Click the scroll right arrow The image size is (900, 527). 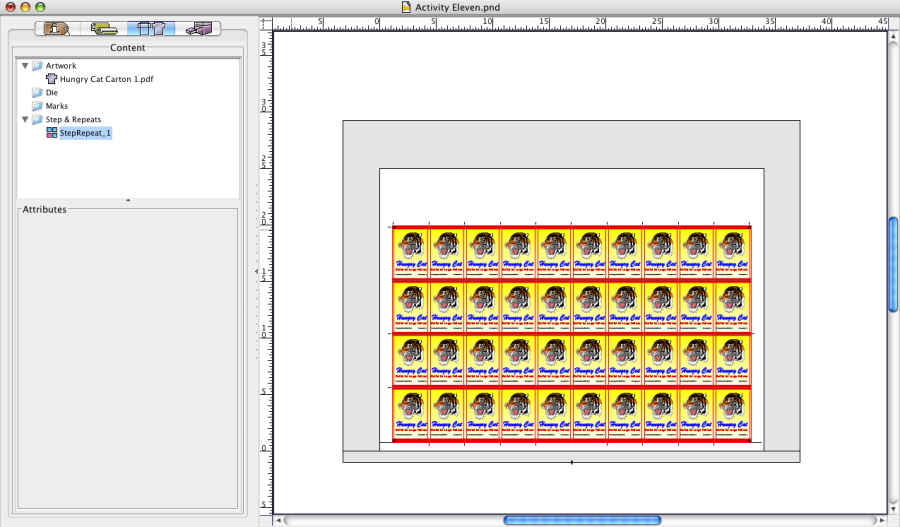point(883,520)
